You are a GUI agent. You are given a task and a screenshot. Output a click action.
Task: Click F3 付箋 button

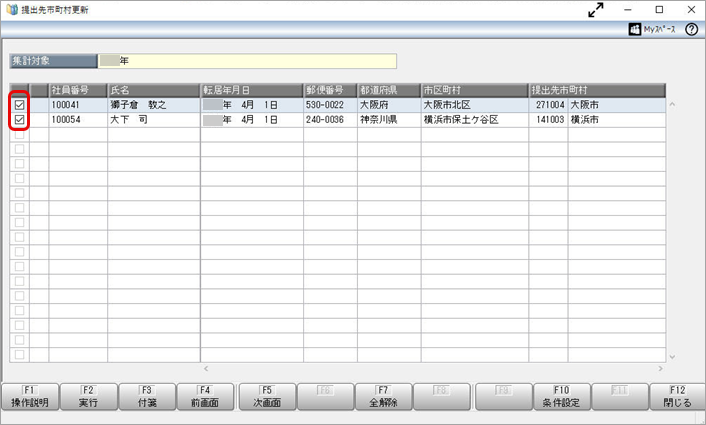pyautogui.click(x=147, y=397)
